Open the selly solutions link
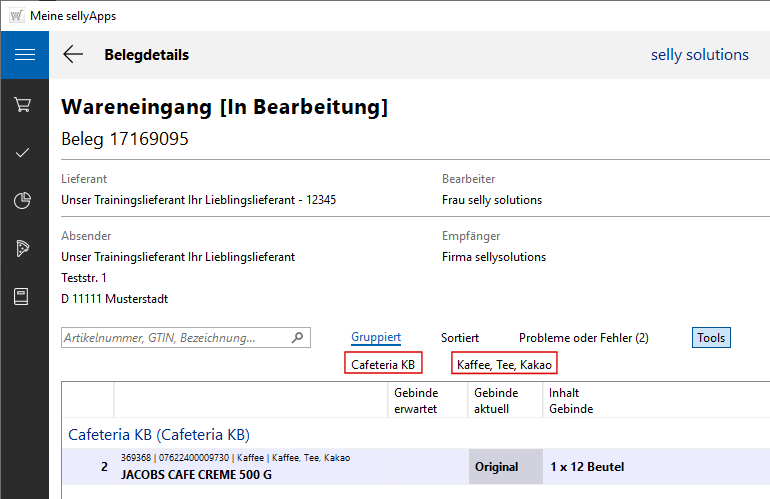Viewport: 770px width, 499px height. 699,55
